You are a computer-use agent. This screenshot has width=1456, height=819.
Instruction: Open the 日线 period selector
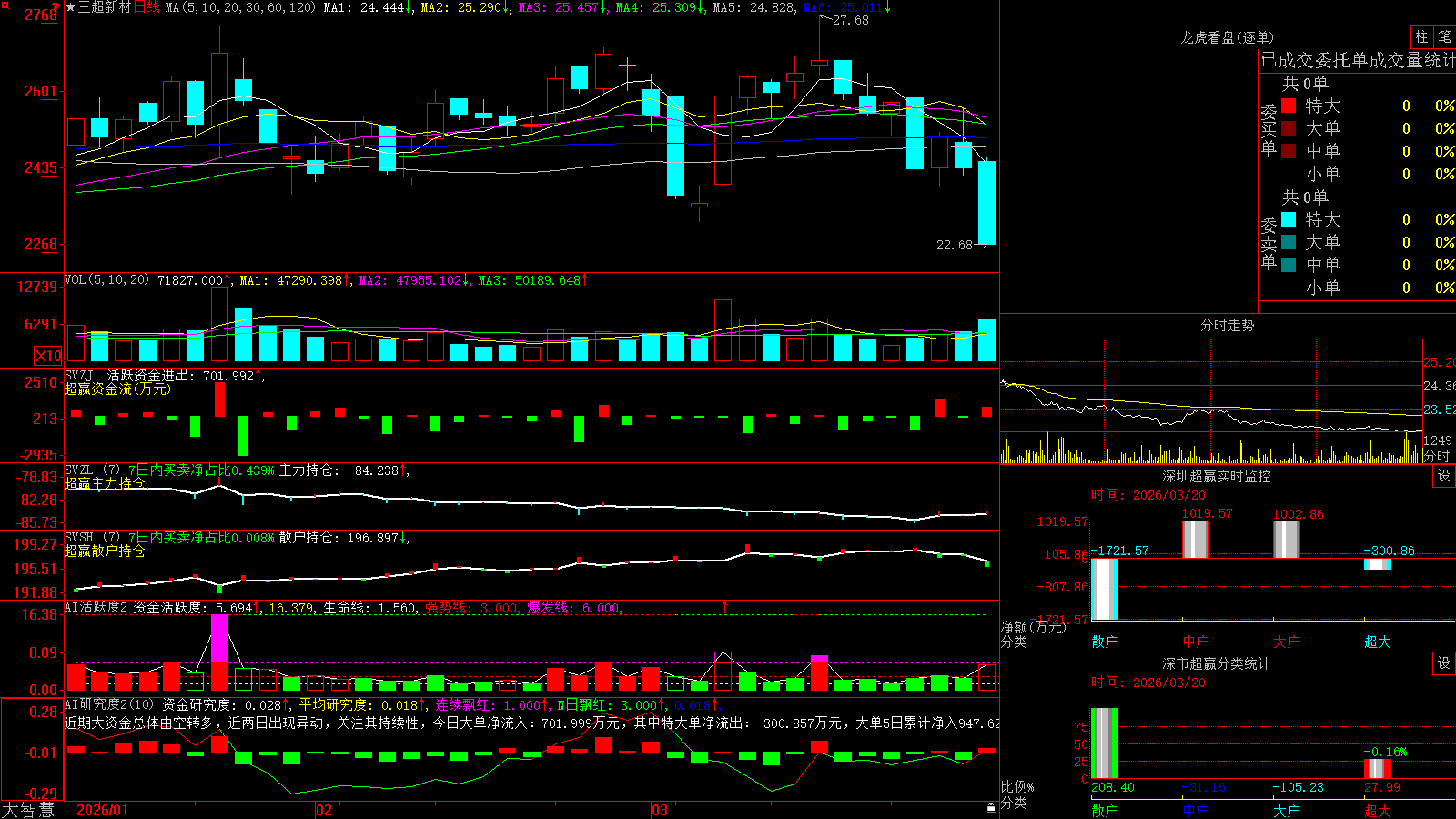pos(147,7)
